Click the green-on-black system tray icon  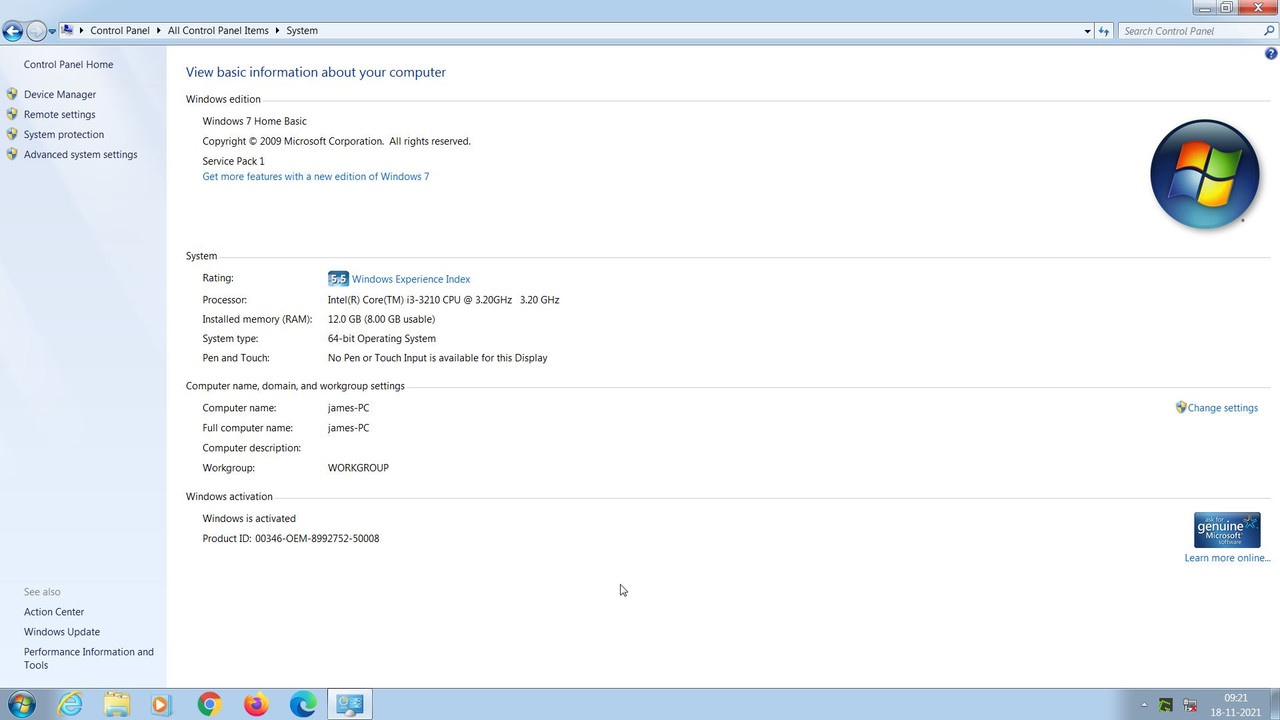[x=1166, y=705]
